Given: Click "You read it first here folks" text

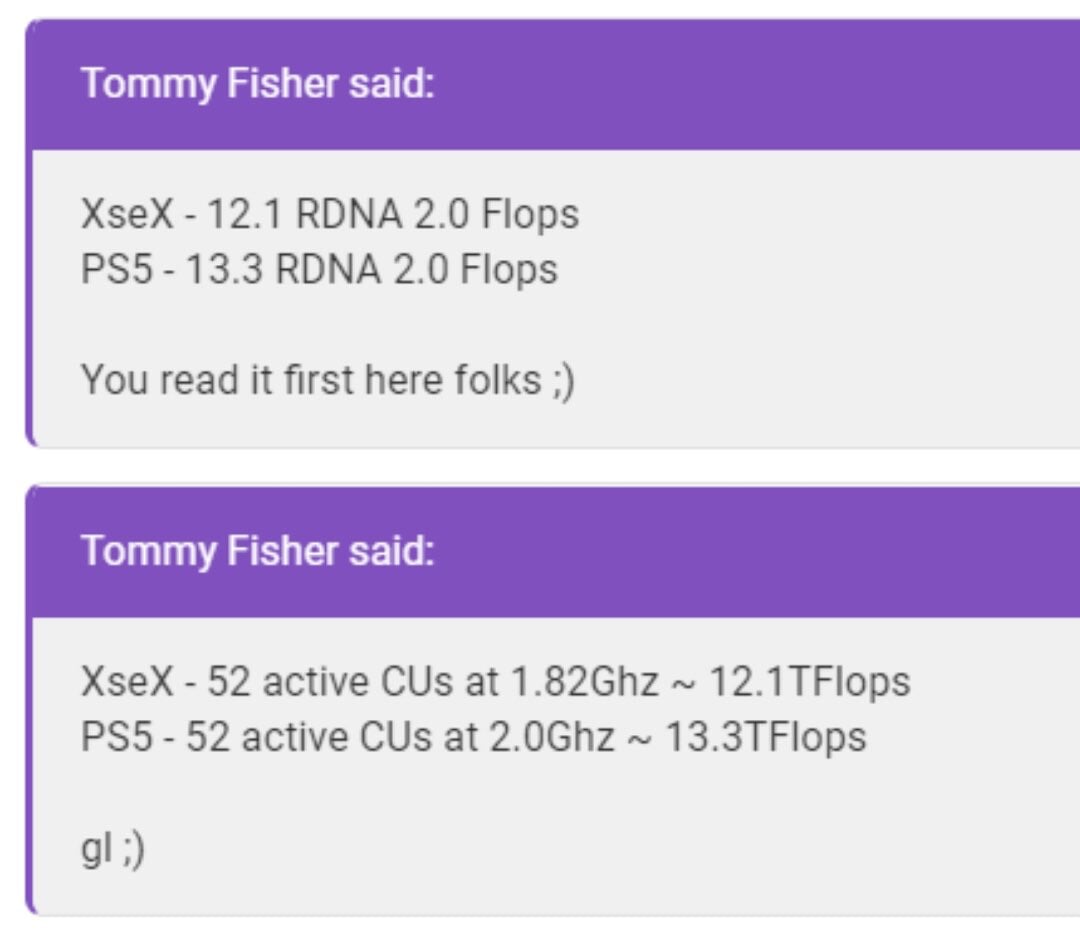Looking at the screenshot, I should point(311,379).
